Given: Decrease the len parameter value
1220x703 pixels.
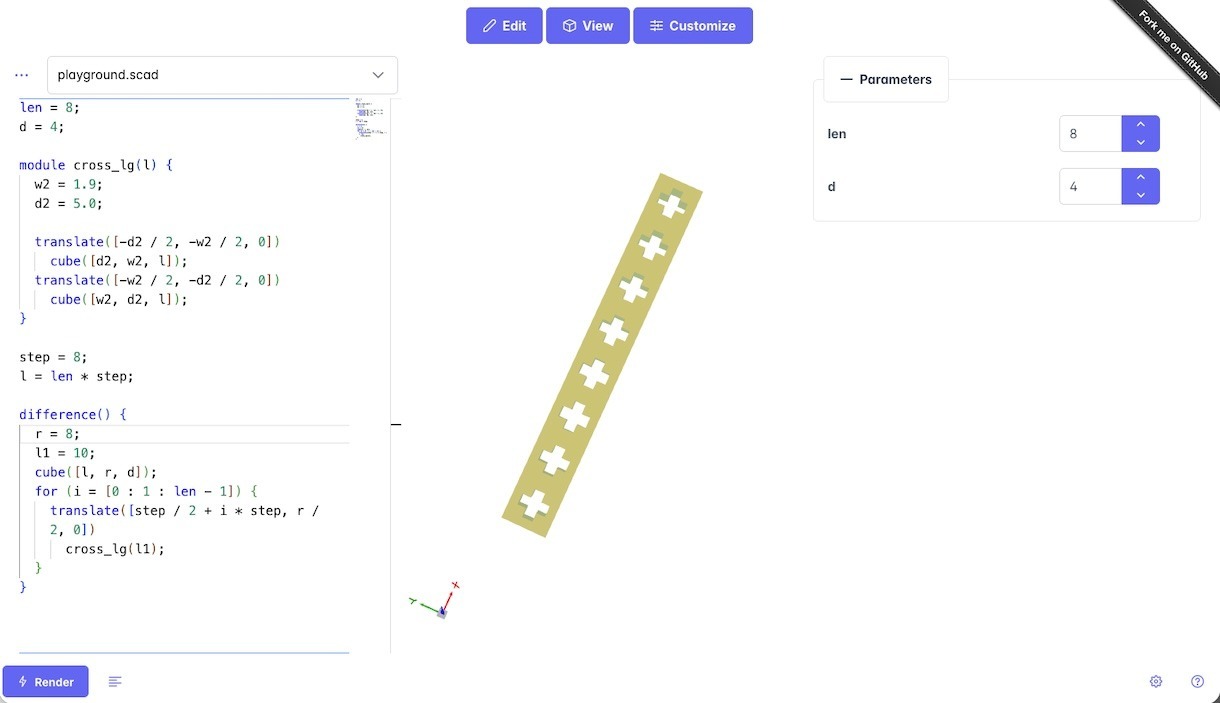Looking at the screenshot, I should (1141, 142).
